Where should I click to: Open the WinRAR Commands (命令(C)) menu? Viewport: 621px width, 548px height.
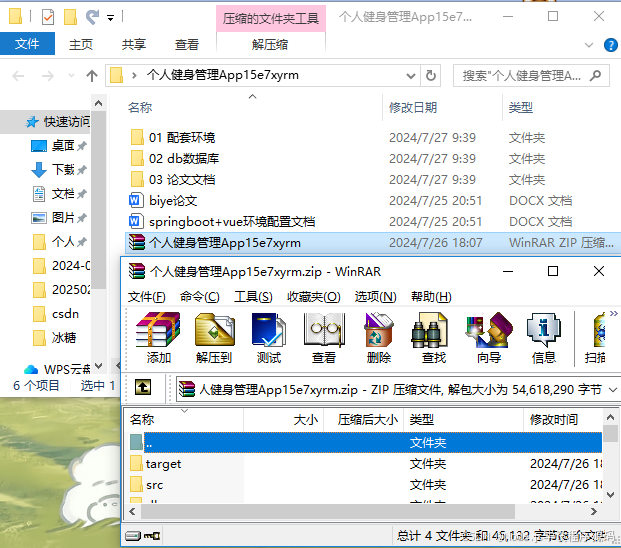pyautogui.click(x=200, y=297)
